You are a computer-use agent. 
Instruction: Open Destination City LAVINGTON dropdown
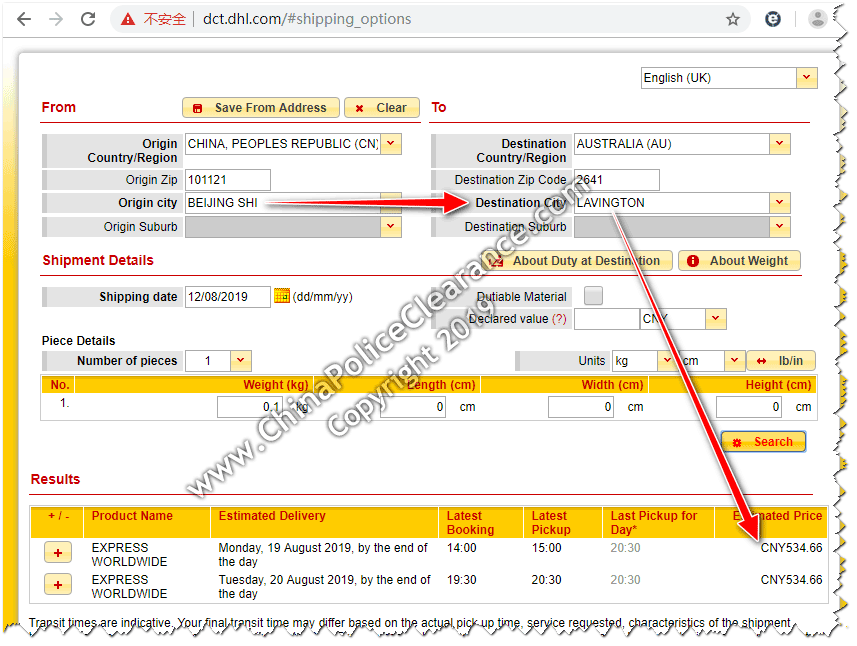[780, 203]
